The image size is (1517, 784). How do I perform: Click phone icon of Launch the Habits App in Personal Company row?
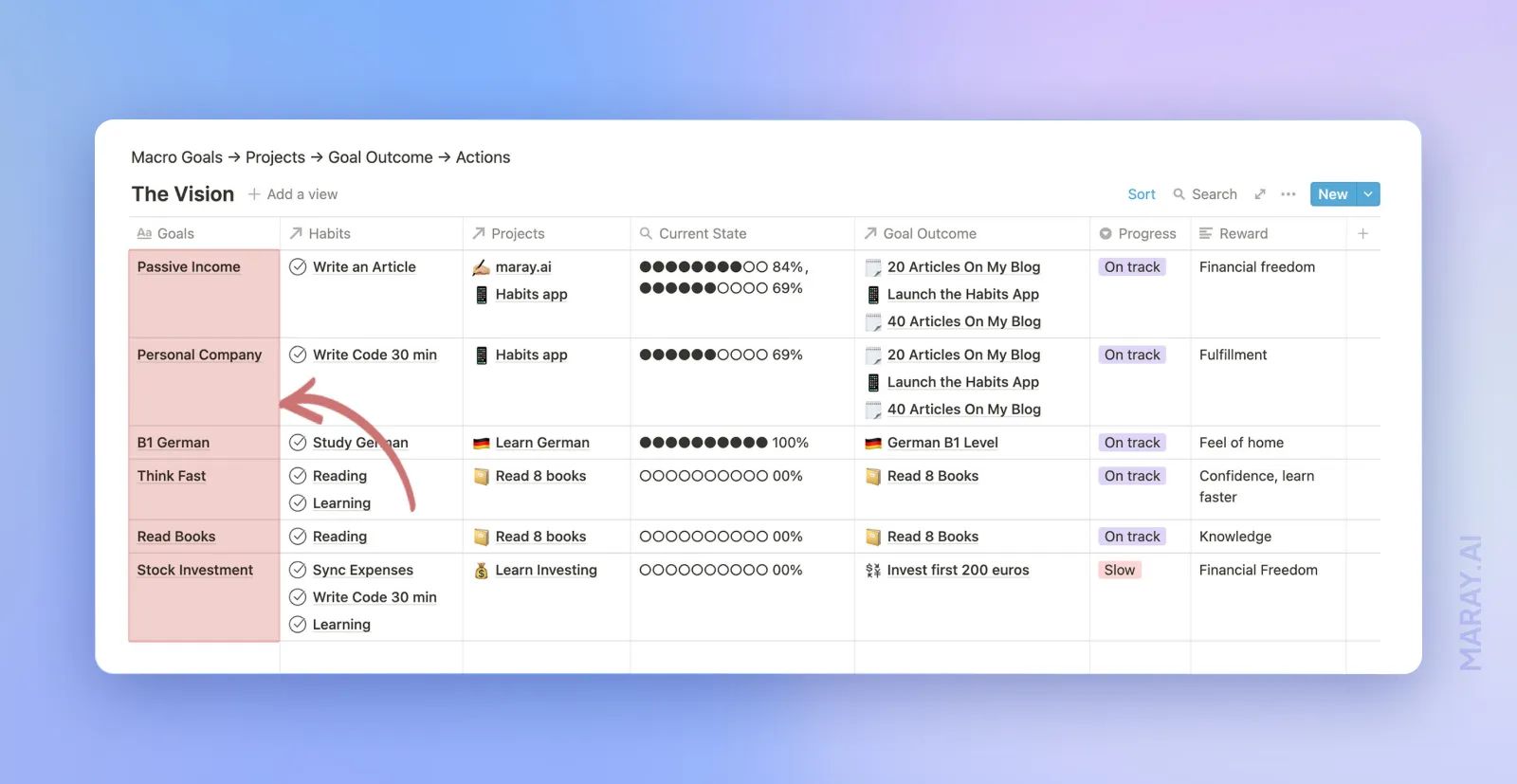pos(873,382)
